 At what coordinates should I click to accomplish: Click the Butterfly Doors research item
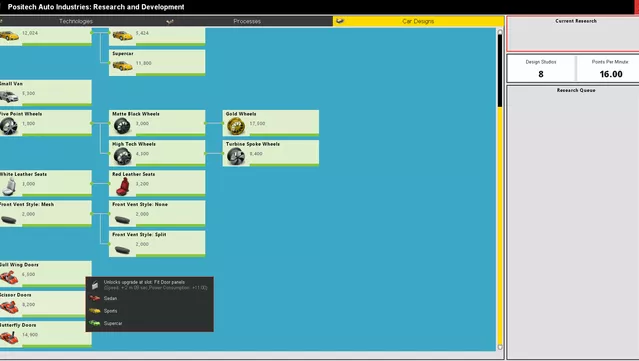point(46,334)
